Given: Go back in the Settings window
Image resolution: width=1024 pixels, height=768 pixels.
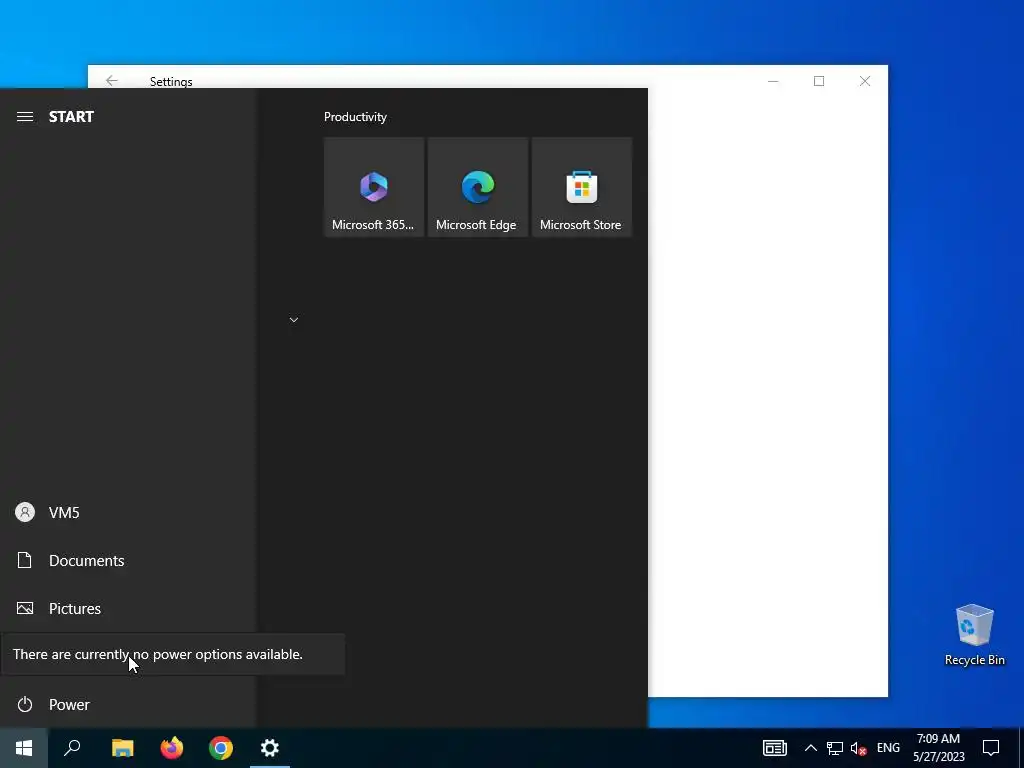Looking at the screenshot, I should coord(112,80).
